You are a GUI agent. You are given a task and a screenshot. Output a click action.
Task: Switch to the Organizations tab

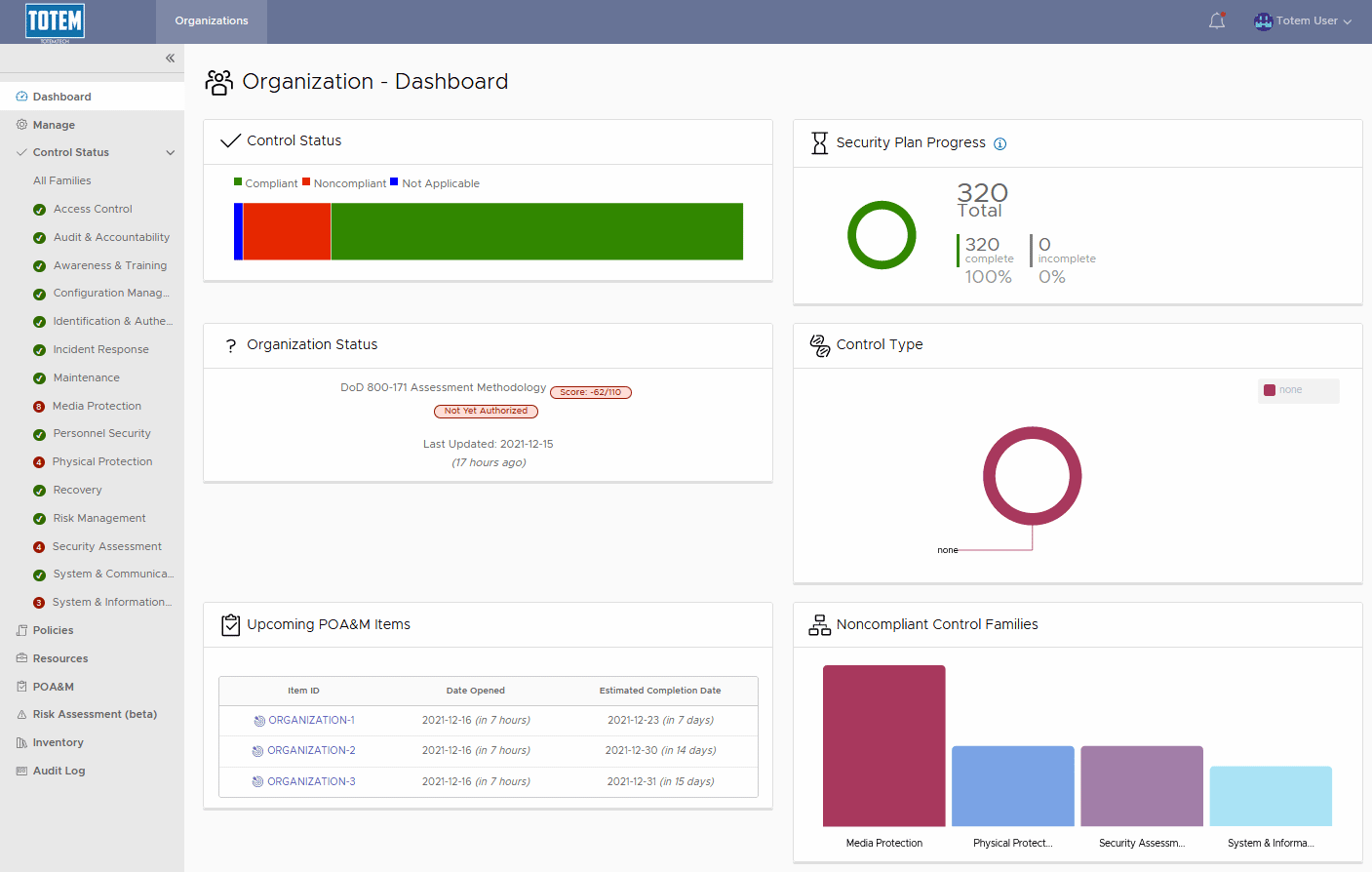211,20
